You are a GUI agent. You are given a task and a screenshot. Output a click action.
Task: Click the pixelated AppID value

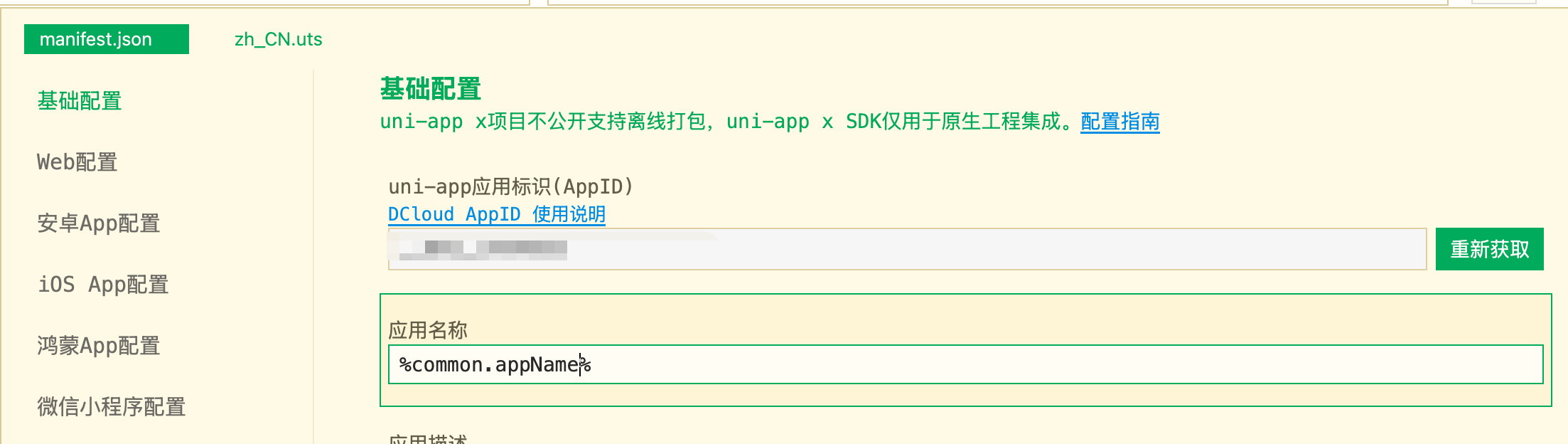[x=483, y=248]
